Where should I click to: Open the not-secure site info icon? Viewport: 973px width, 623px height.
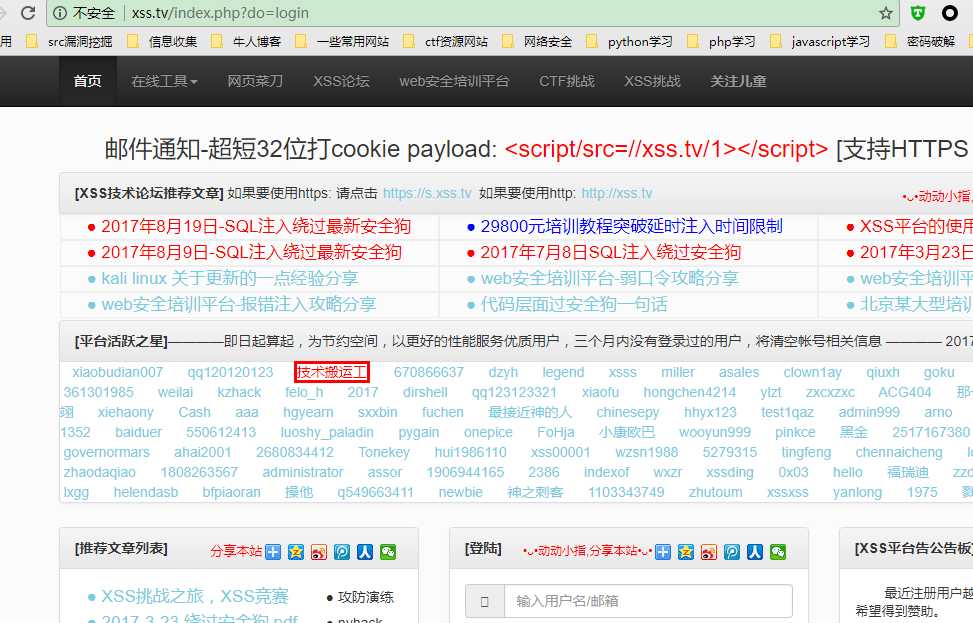(60, 13)
